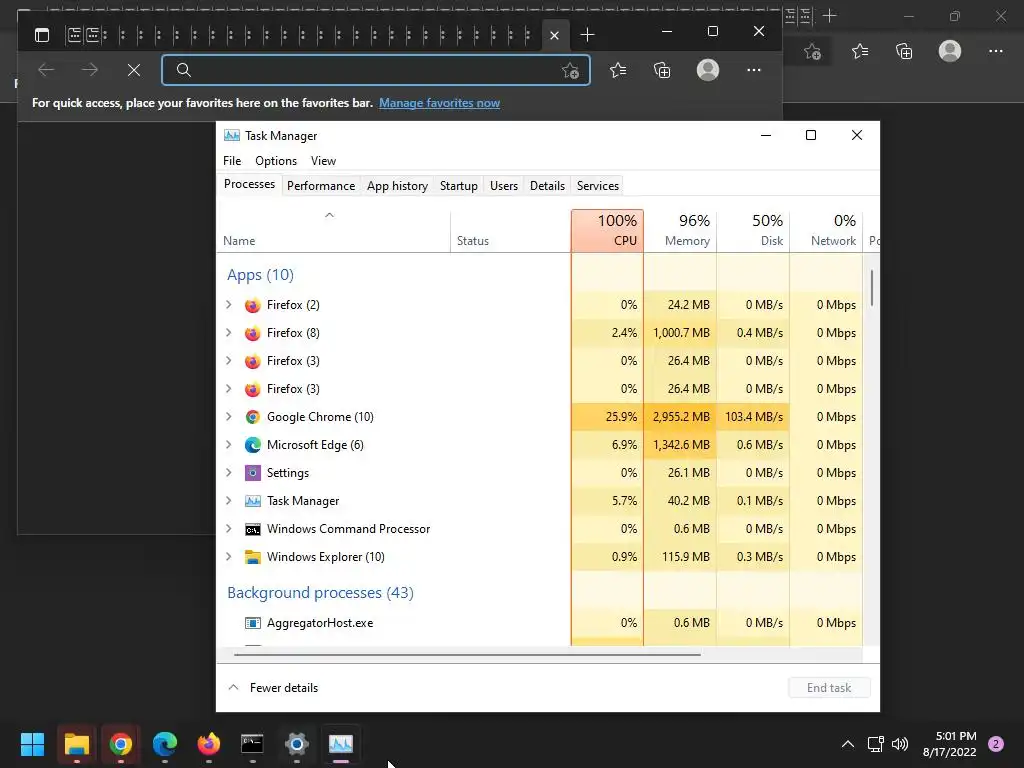Sort processes by the Network column
1024x768 pixels.
827,231
